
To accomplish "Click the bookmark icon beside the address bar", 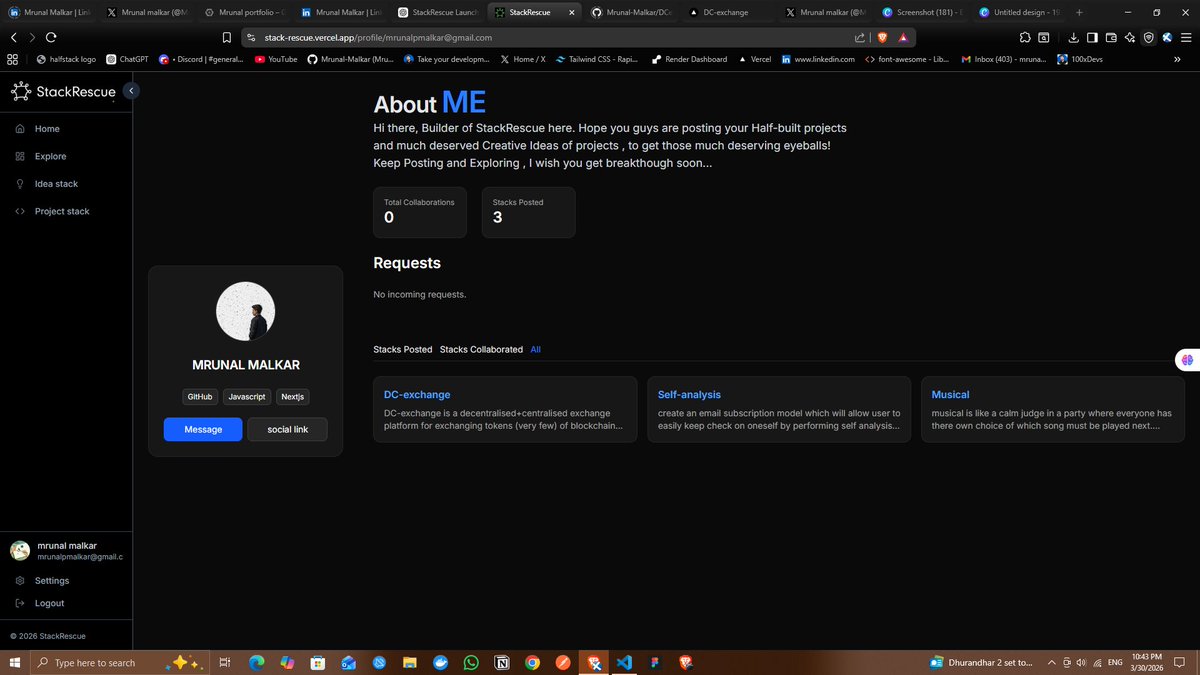I will click(x=228, y=37).
